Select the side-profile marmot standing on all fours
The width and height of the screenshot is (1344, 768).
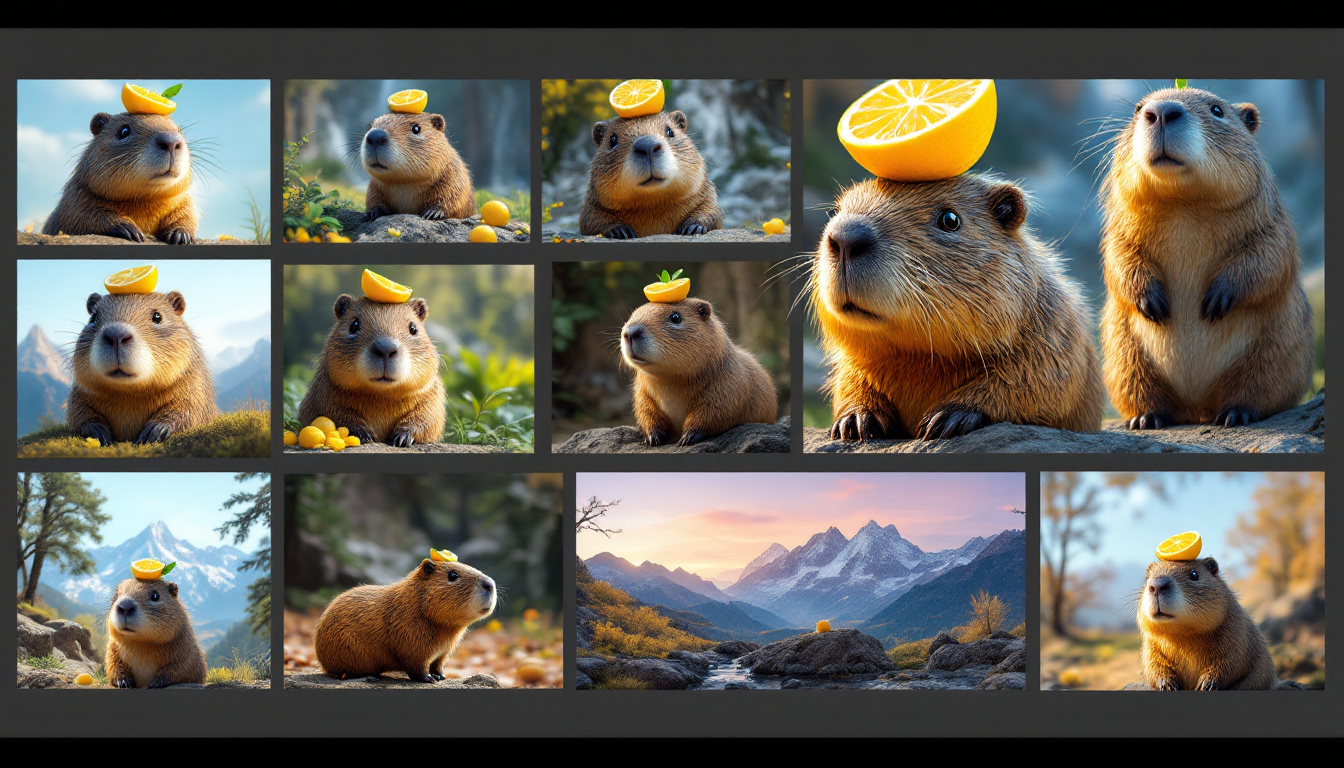(422, 580)
